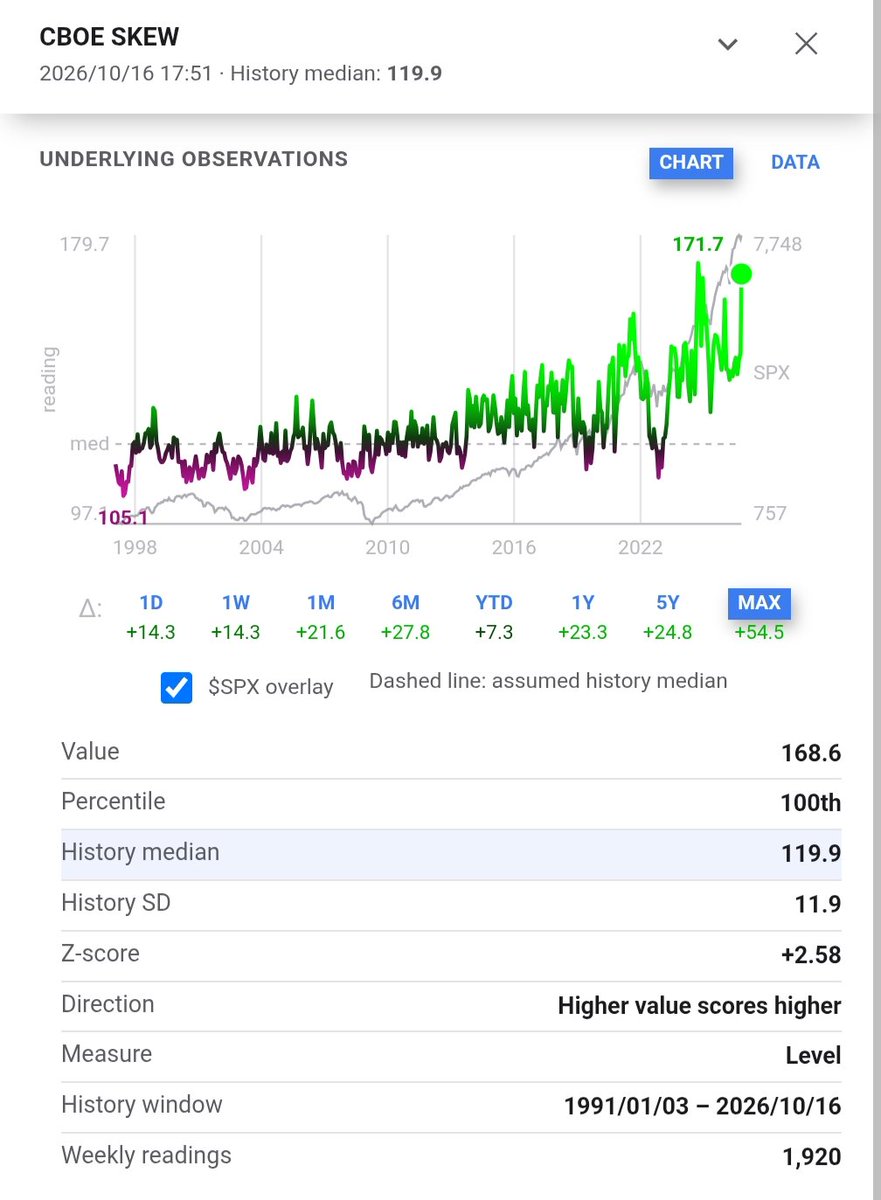The height and width of the screenshot is (1200, 881).
Task: Select the YTD change period
Action: click(x=494, y=603)
